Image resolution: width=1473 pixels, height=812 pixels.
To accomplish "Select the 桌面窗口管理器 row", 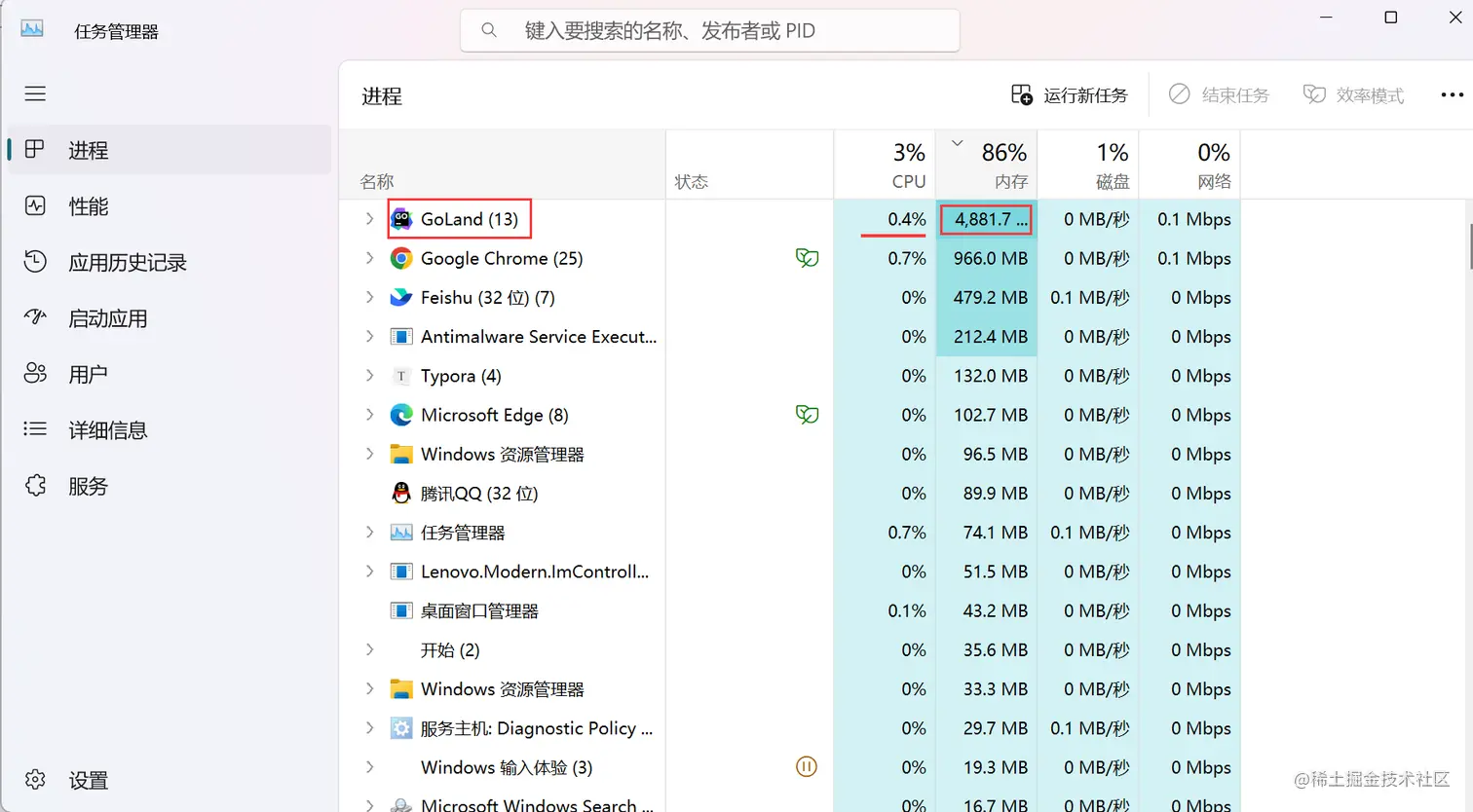I will pyautogui.click(x=789, y=610).
